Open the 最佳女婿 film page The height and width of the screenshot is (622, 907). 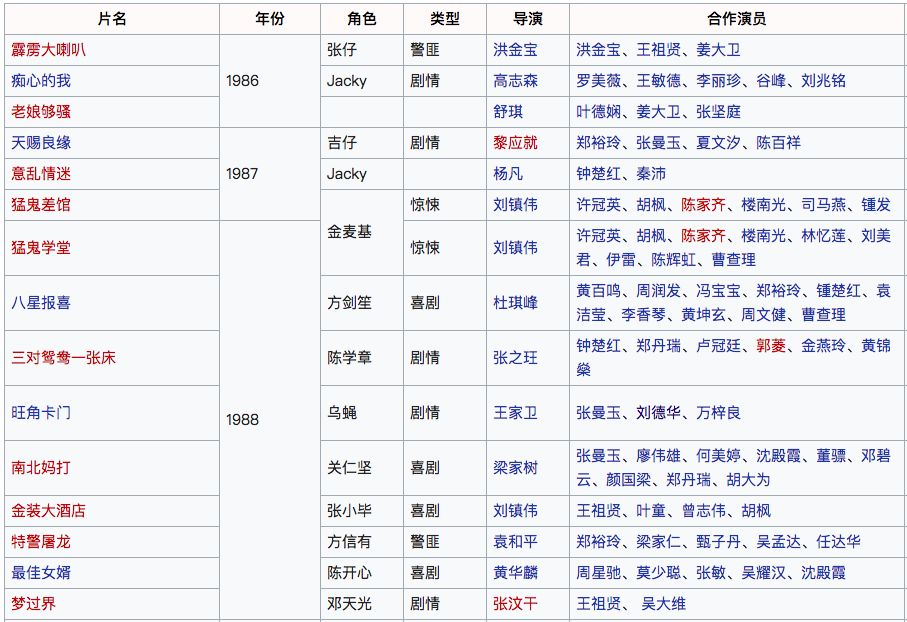(40, 573)
